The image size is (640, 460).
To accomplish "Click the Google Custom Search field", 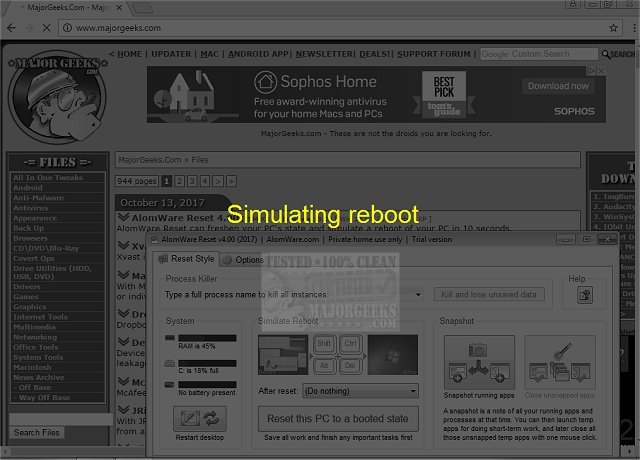I will [x=539, y=54].
